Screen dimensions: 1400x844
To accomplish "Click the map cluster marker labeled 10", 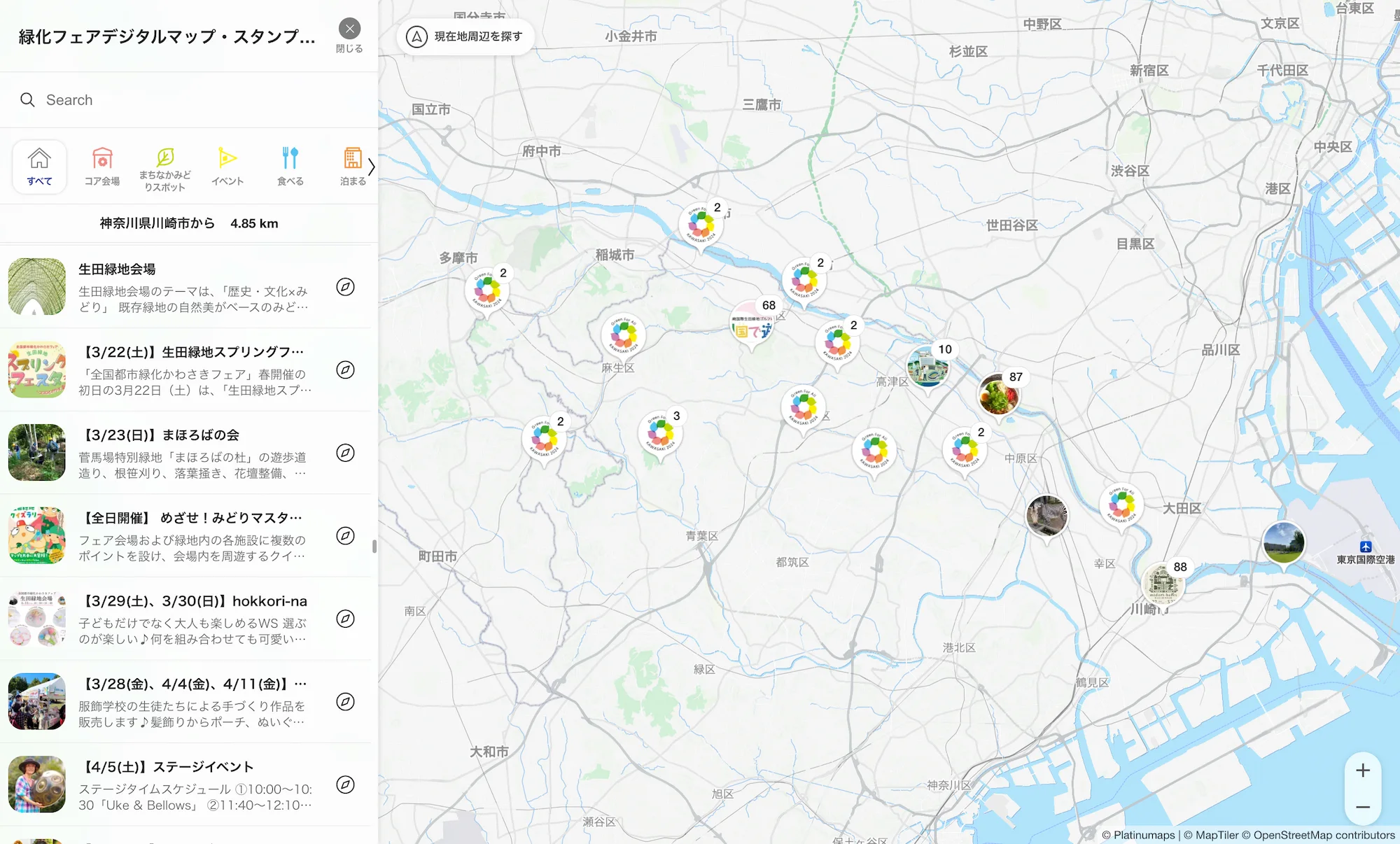I will pyautogui.click(x=928, y=367).
